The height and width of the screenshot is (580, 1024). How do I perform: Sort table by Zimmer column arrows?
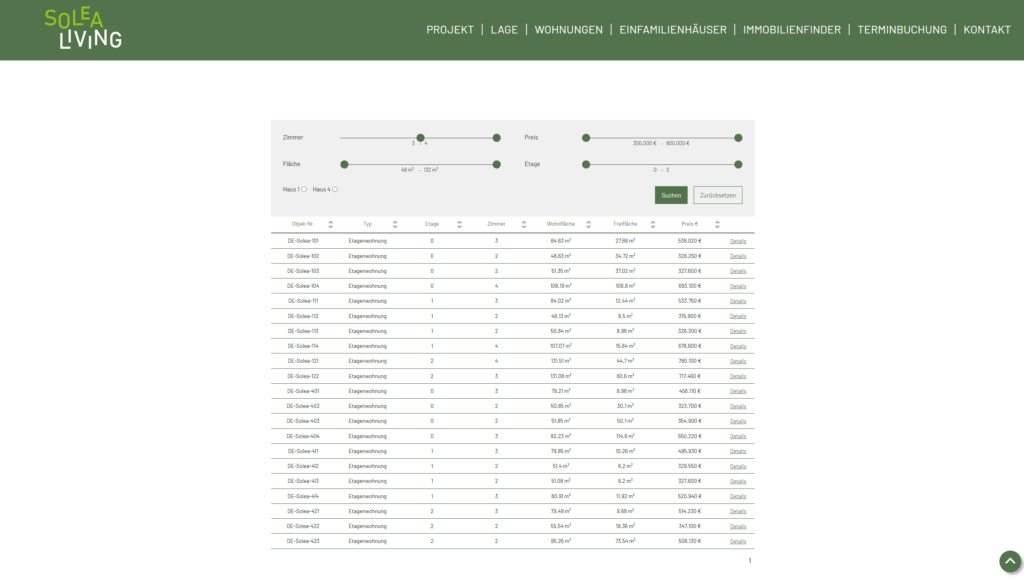[x=524, y=224]
